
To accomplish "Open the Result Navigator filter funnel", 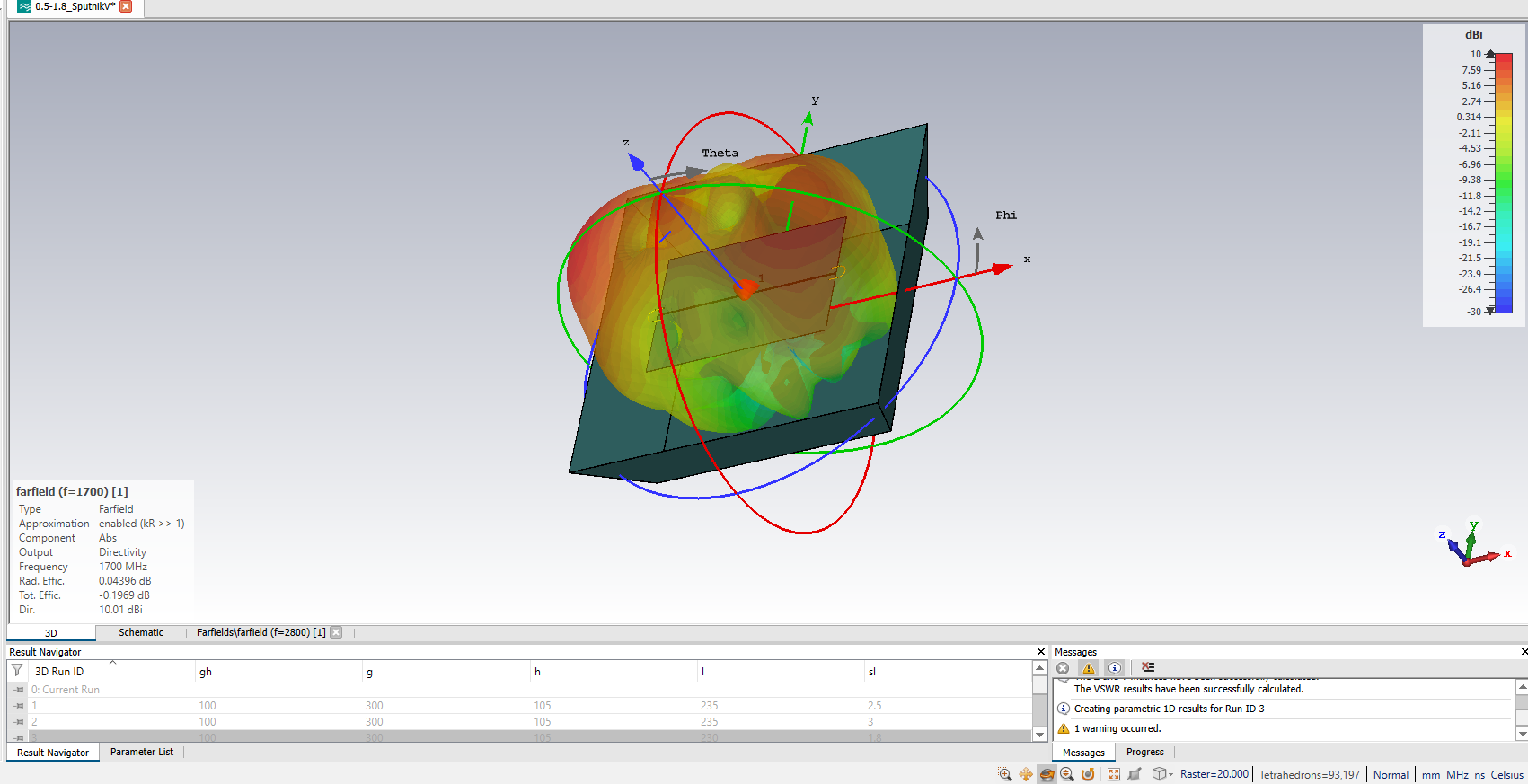I will 17,671.
